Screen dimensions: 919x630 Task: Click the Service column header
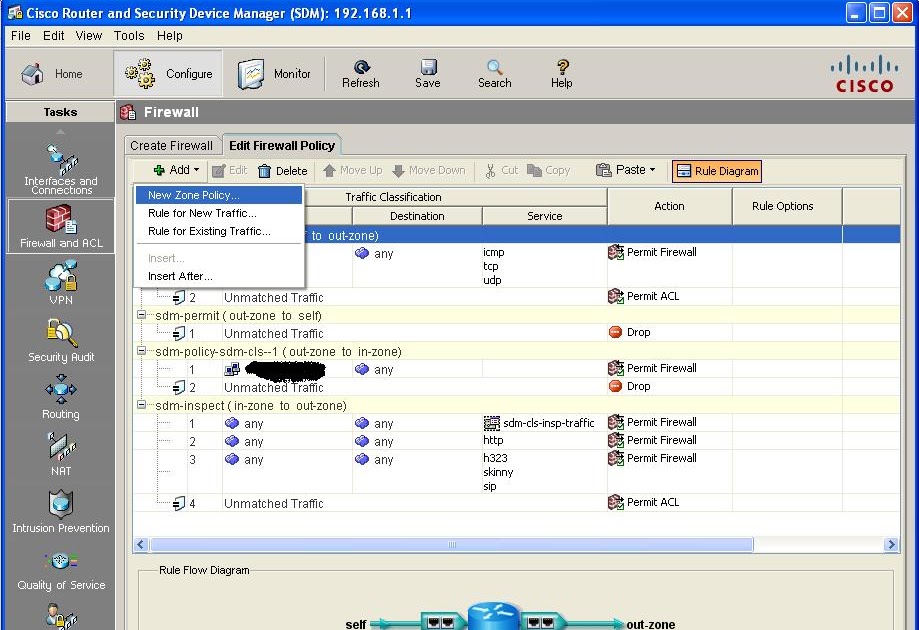(544, 216)
